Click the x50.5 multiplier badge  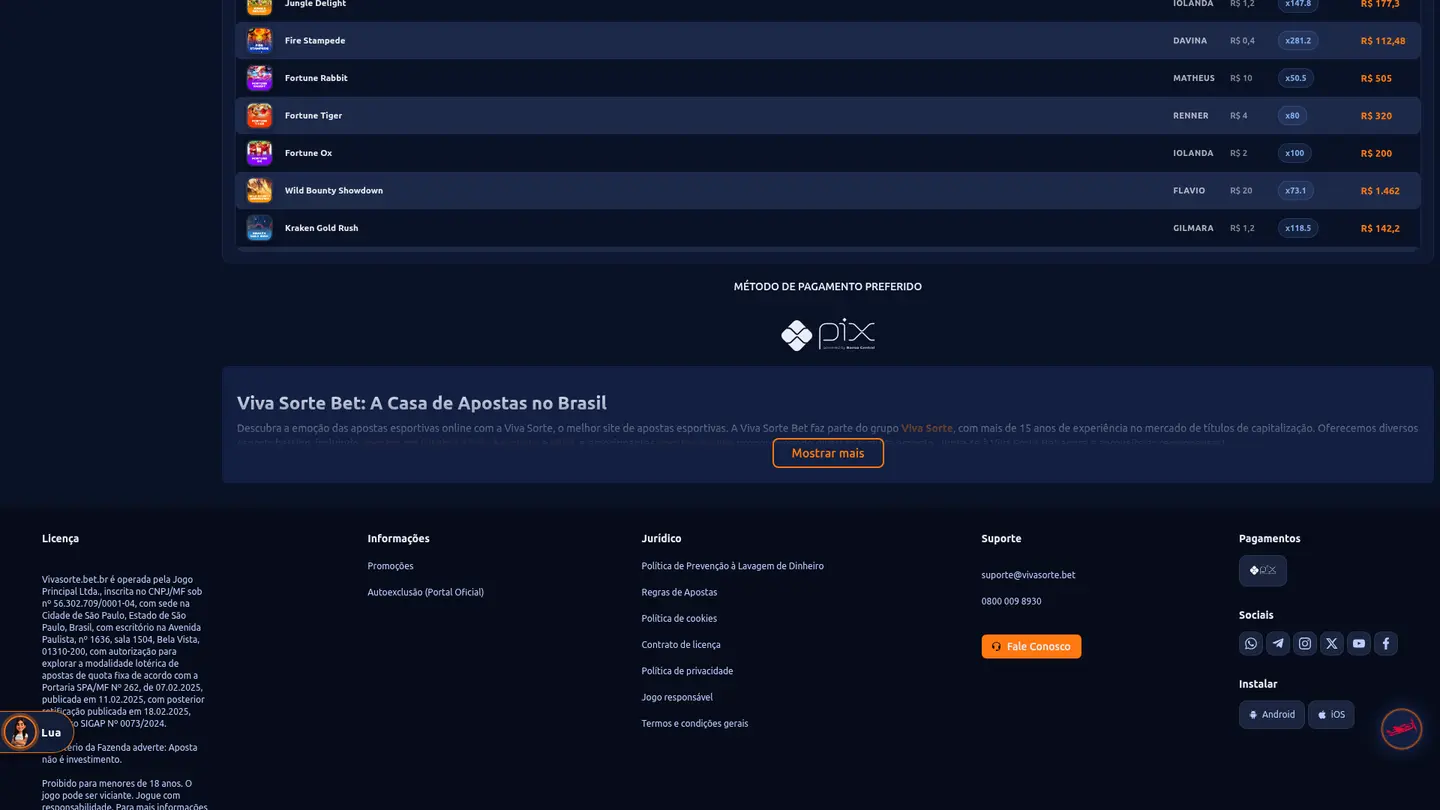coord(1296,78)
